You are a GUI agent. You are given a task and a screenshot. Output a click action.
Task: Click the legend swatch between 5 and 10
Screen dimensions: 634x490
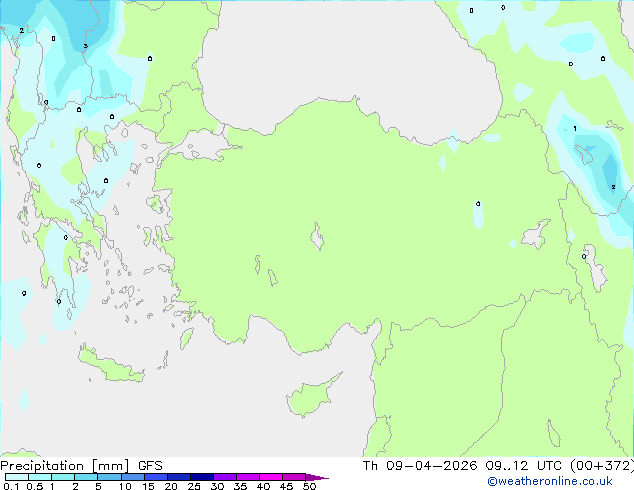tap(110, 477)
